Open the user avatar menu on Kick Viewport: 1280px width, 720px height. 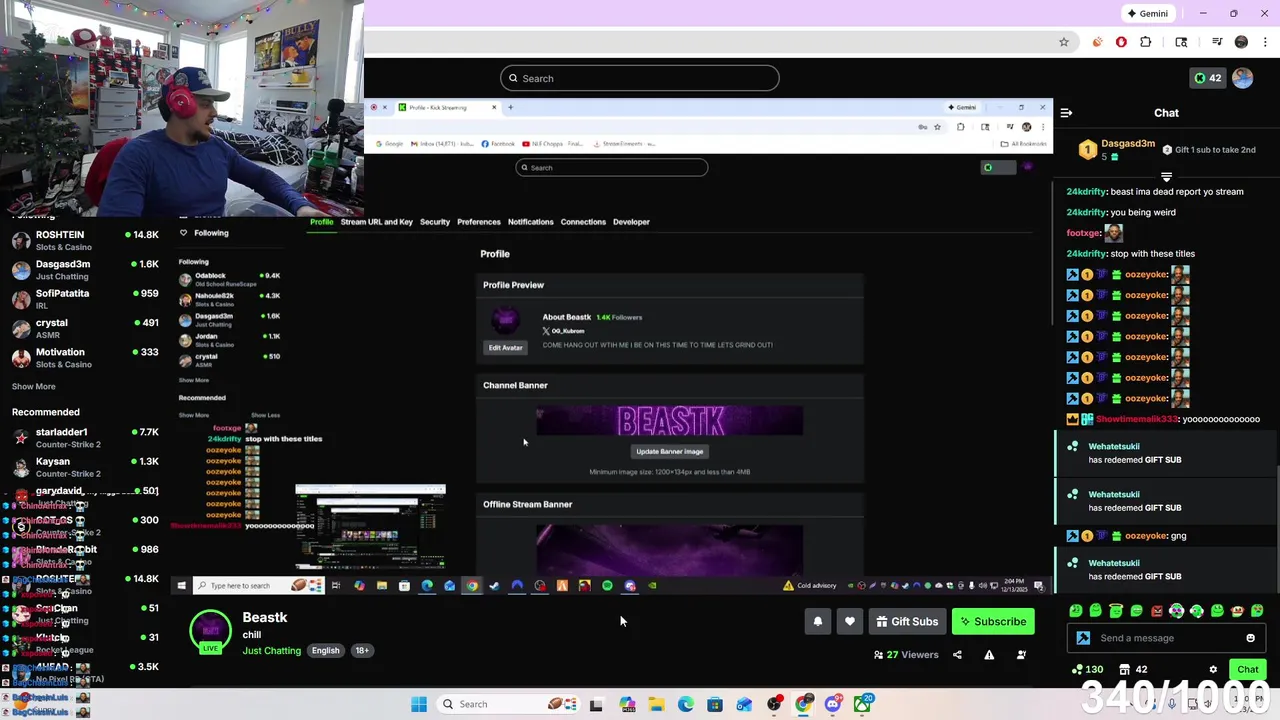click(1242, 78)
